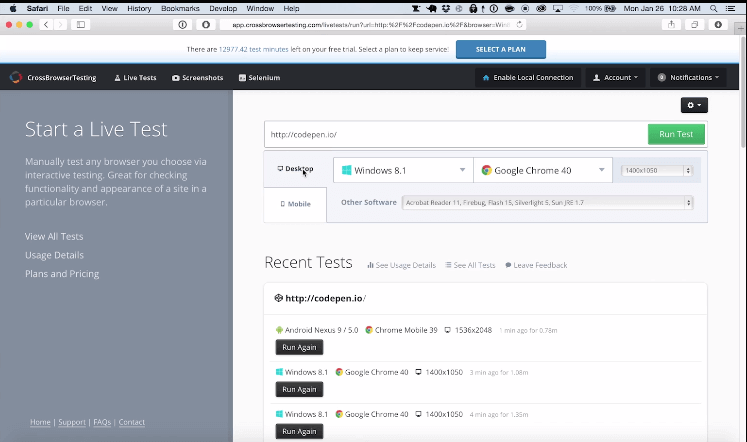Click the Safari forward navigation arrow

click(x=60, y=24)
